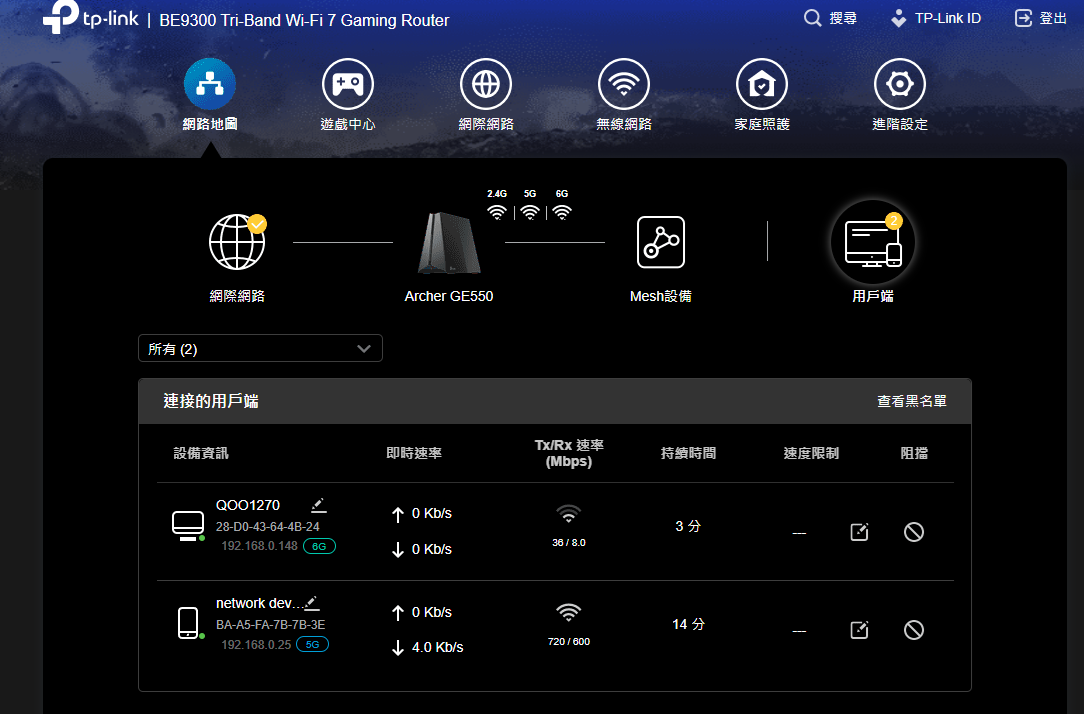This screenshot has width=1084, height=714.
Task: Click the 3 分 duration value
Action: click(x=688, y=526)
